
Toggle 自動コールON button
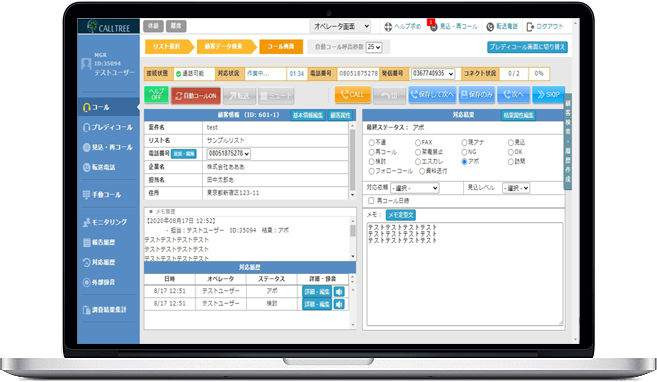click(196, 96)
